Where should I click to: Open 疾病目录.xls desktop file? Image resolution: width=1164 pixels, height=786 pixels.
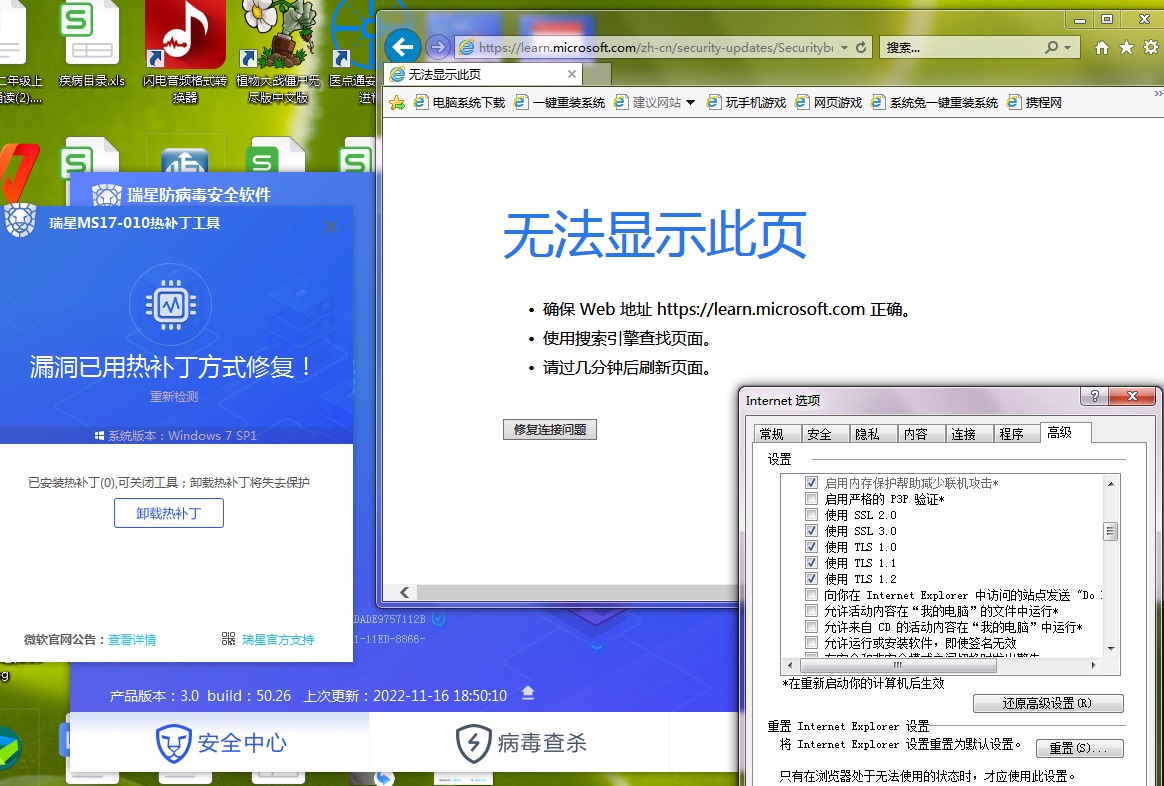tap(92, 45)
